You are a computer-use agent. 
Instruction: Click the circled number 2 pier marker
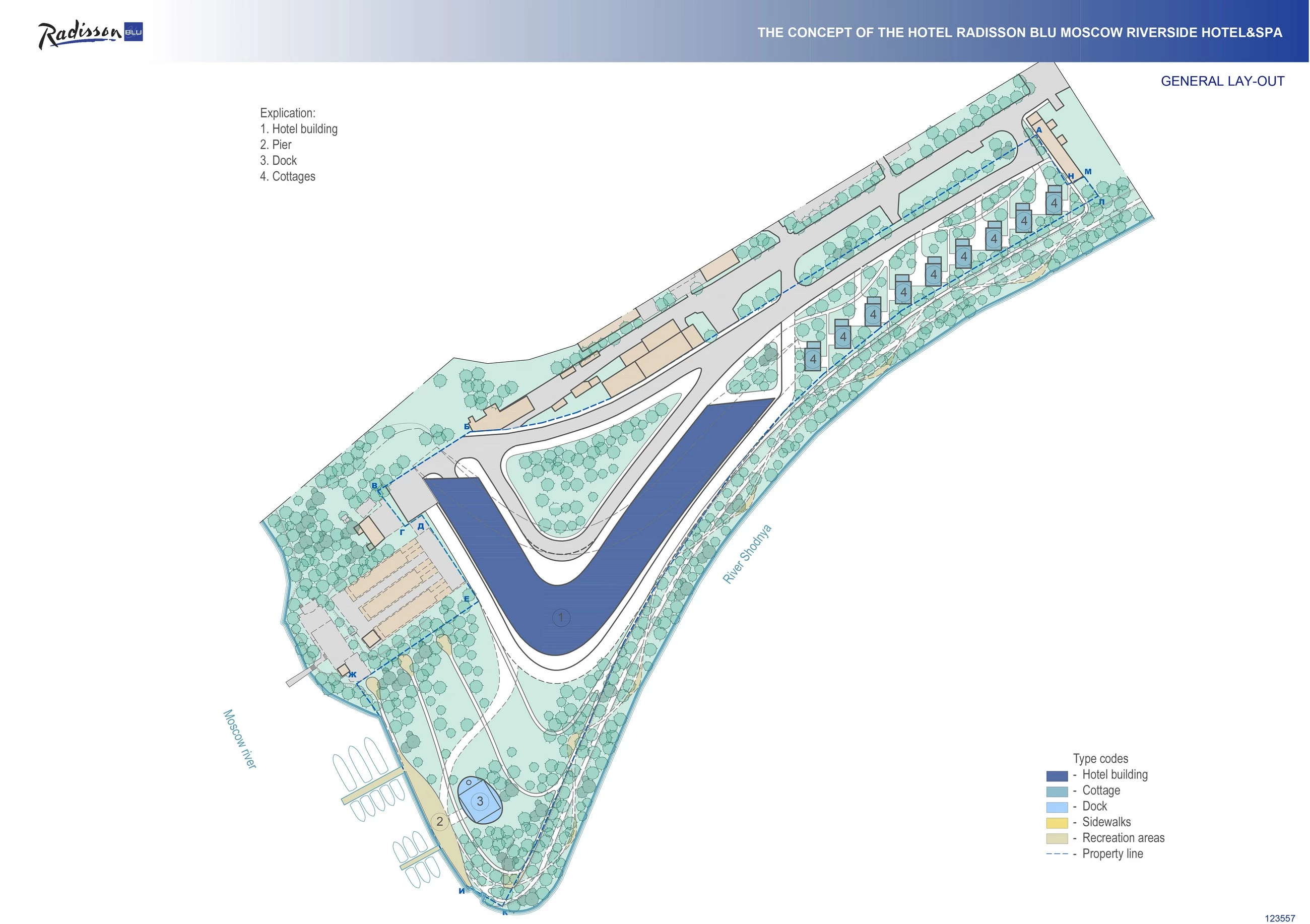[439, 821]
